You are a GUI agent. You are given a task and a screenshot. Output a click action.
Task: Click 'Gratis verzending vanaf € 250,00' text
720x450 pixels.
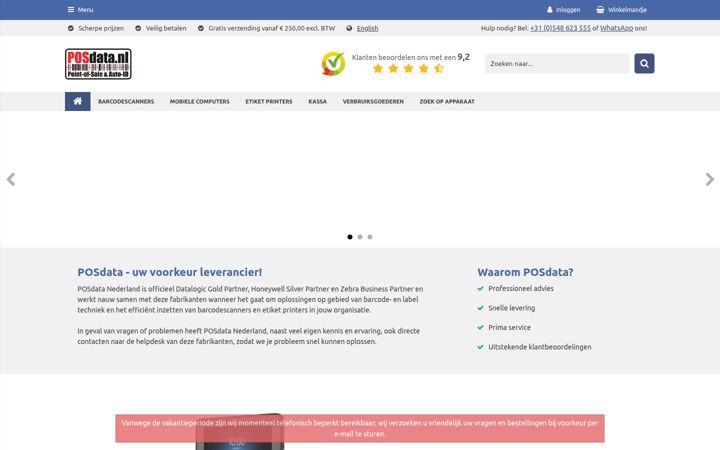click(272, 28)
